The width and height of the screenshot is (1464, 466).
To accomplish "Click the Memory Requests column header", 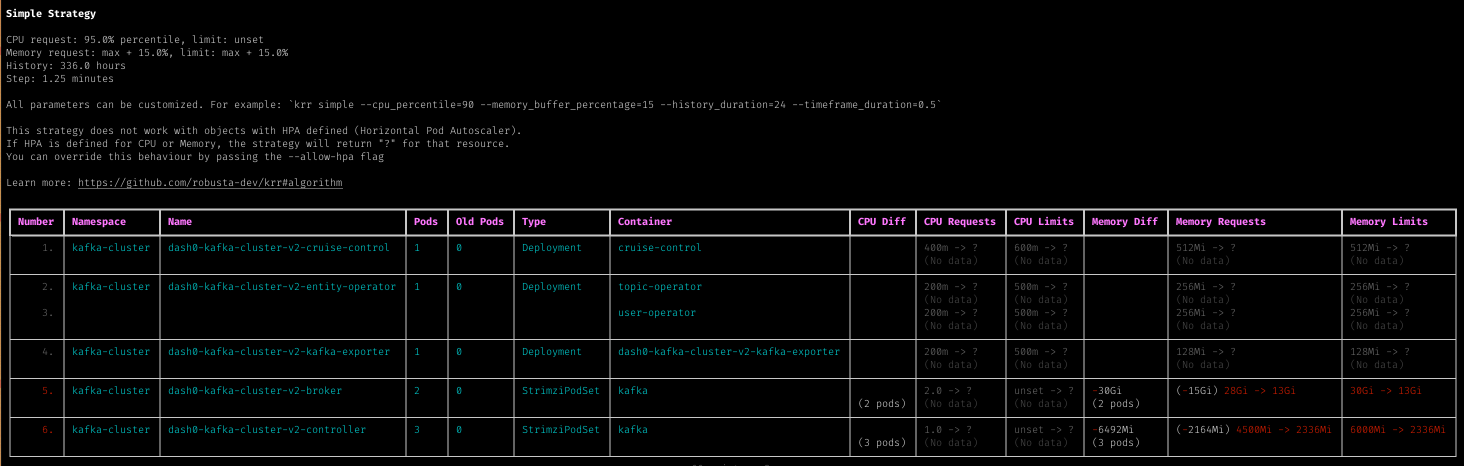I will point(1220,222).
